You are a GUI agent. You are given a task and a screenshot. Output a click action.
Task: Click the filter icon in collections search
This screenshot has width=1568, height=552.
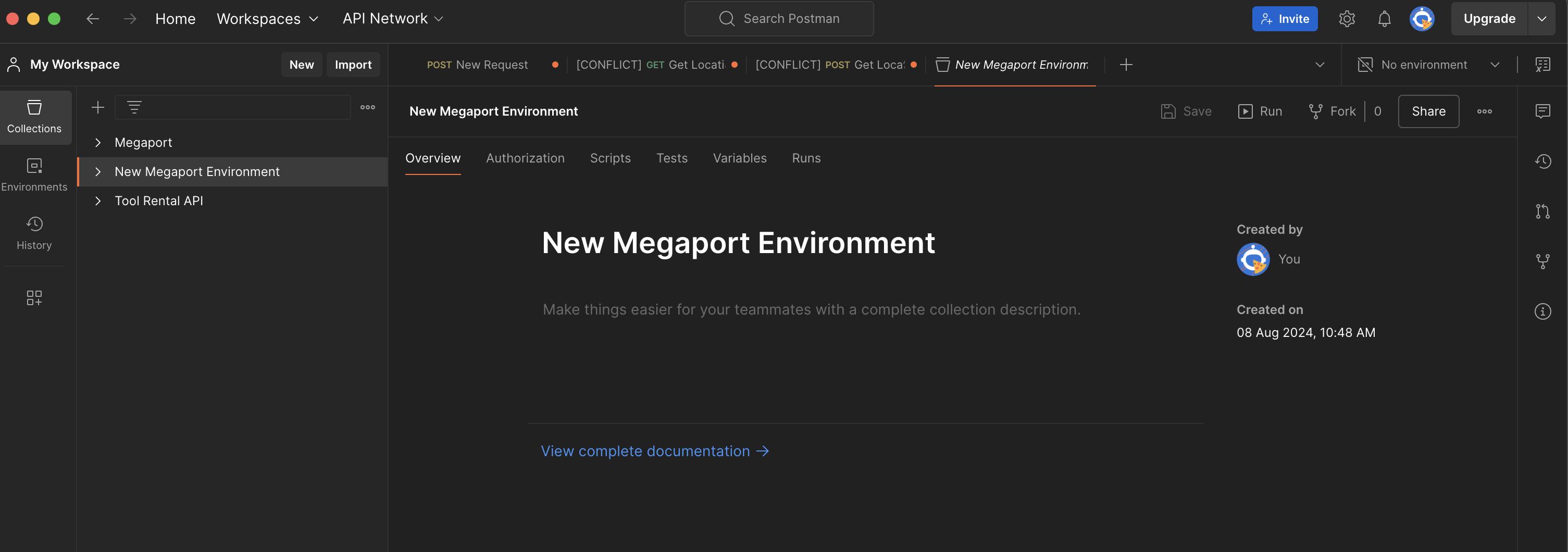134,108
